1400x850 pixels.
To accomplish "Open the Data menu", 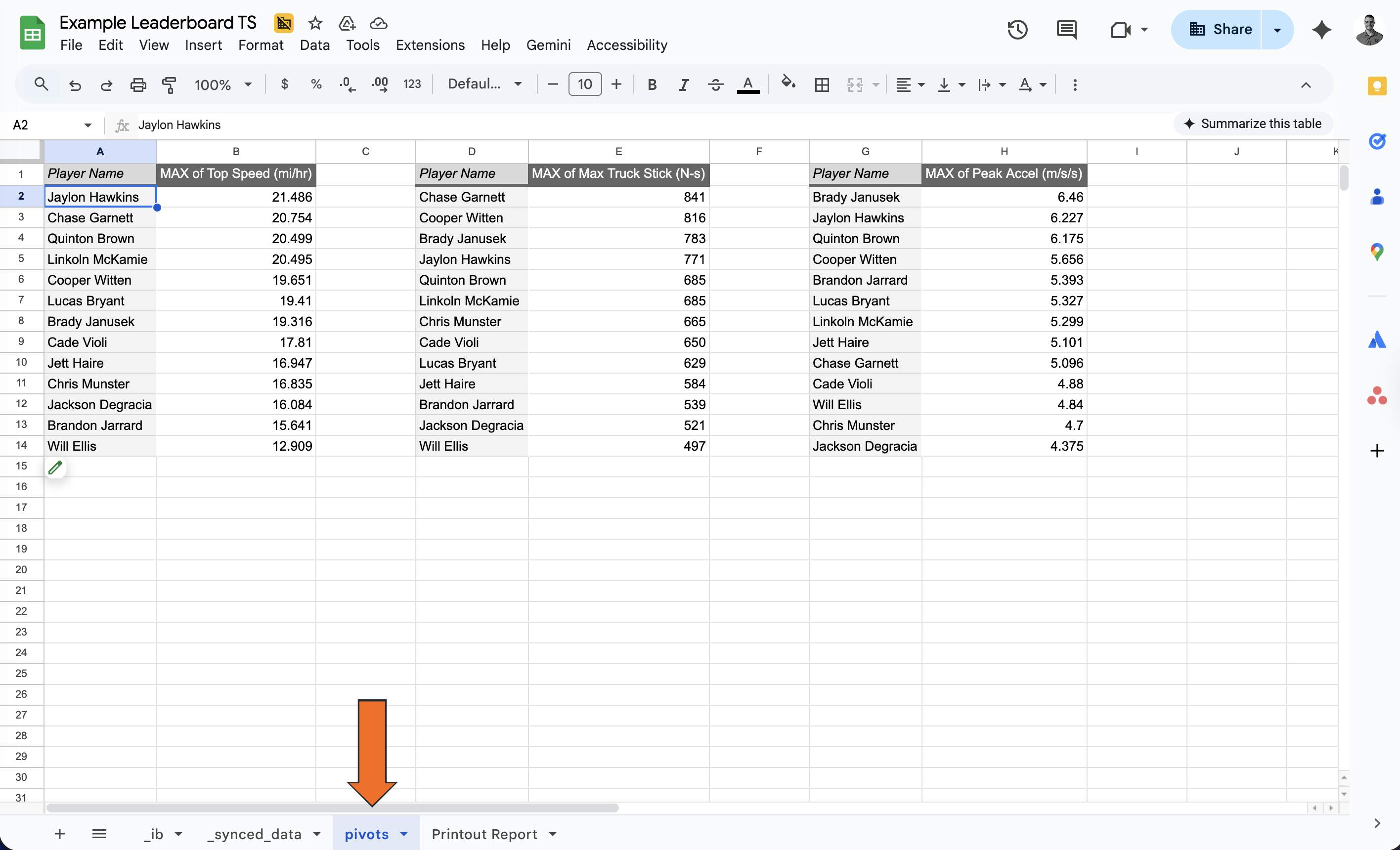I will pyautogui.click(x=315, y=45).
